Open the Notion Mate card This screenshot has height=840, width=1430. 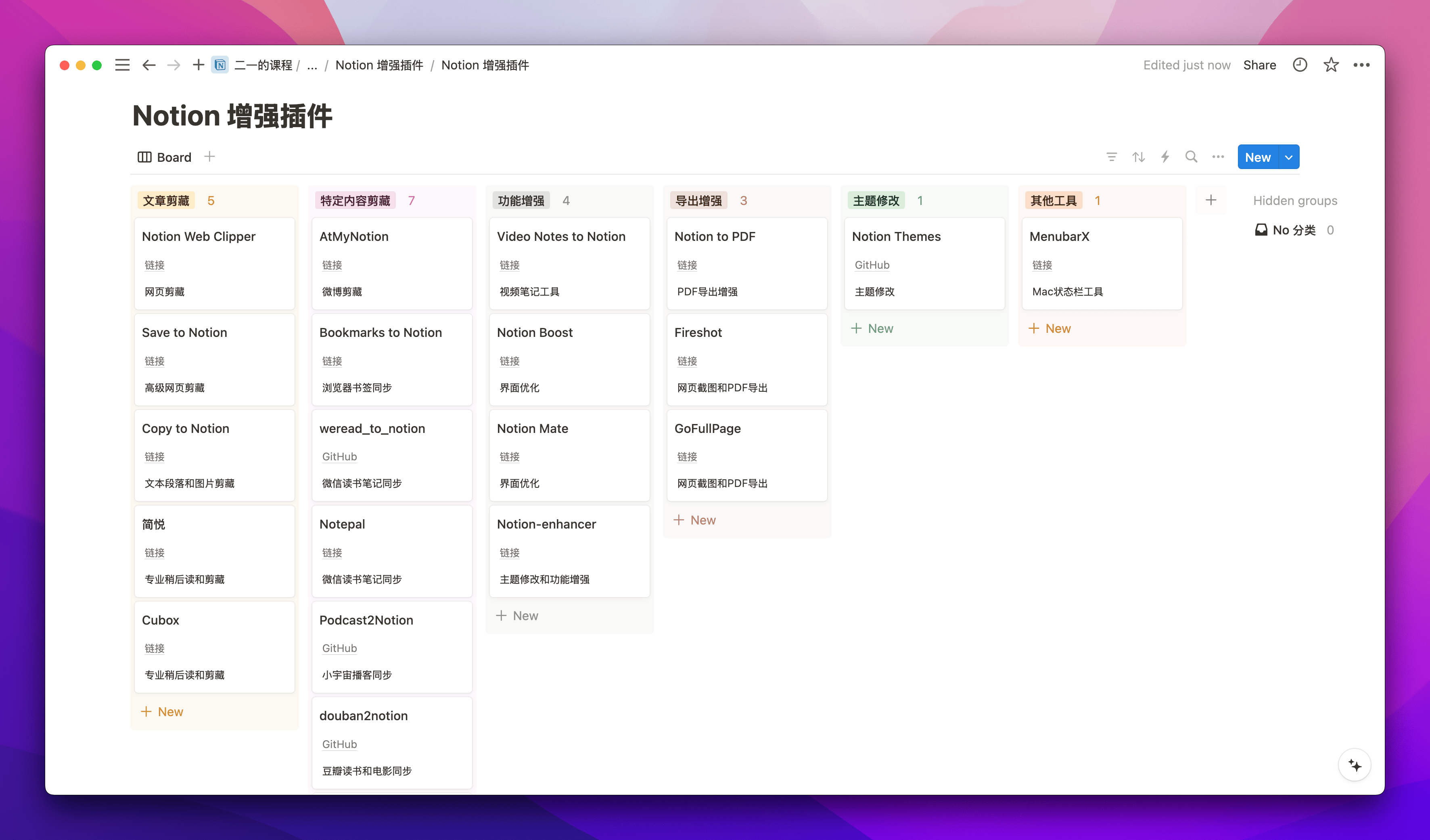click(x=570, y=455)
